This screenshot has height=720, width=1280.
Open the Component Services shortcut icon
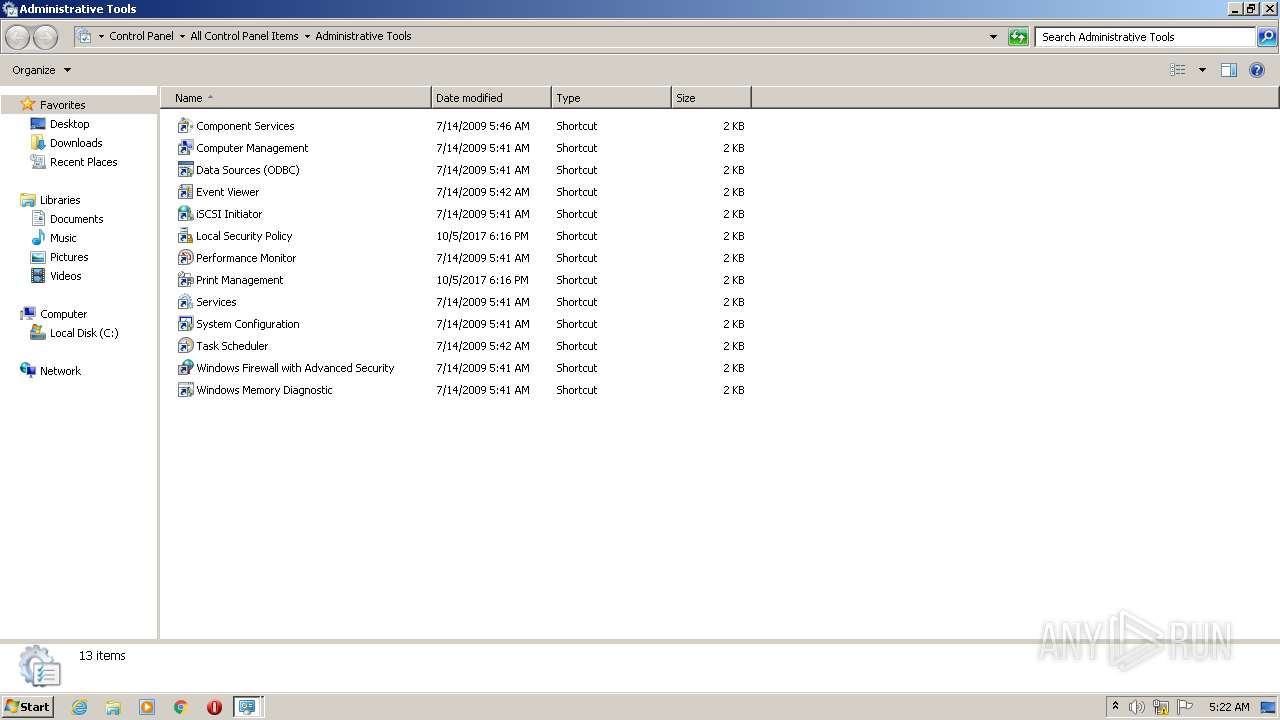(x=185, y=126)
